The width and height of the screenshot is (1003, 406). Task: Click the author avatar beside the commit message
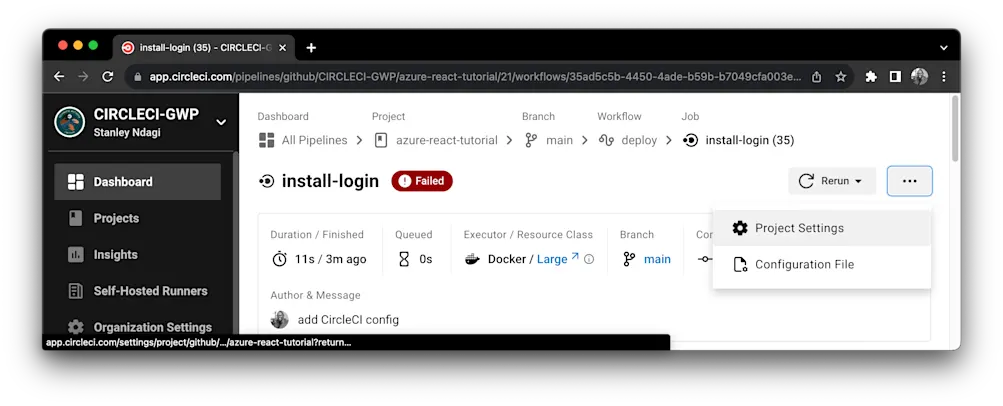[x=280, y=320]
